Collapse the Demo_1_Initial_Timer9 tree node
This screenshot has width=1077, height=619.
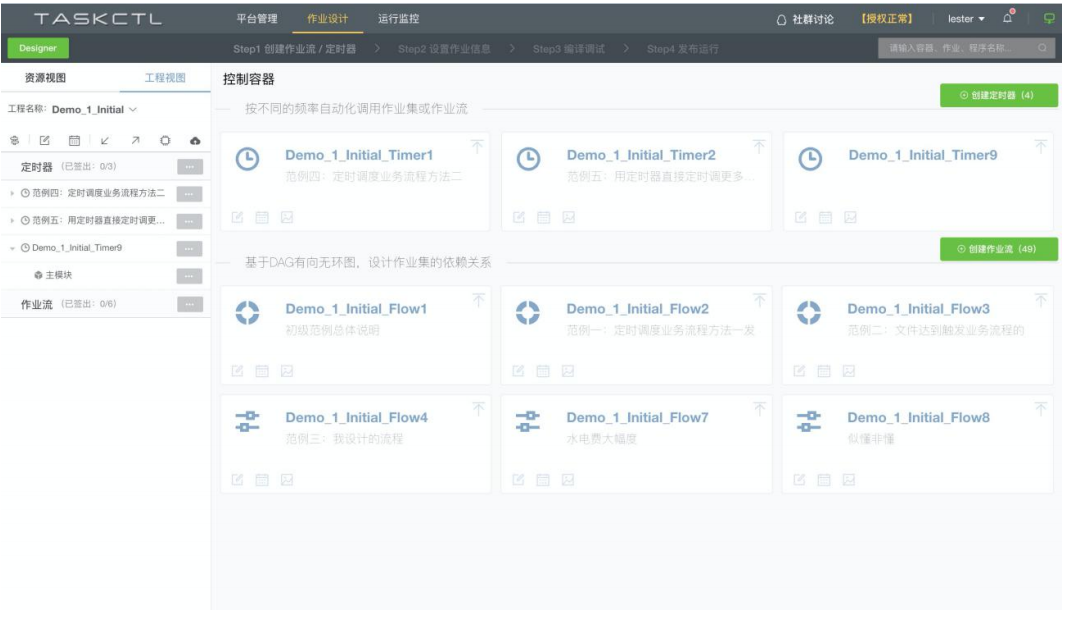(12, 247)
